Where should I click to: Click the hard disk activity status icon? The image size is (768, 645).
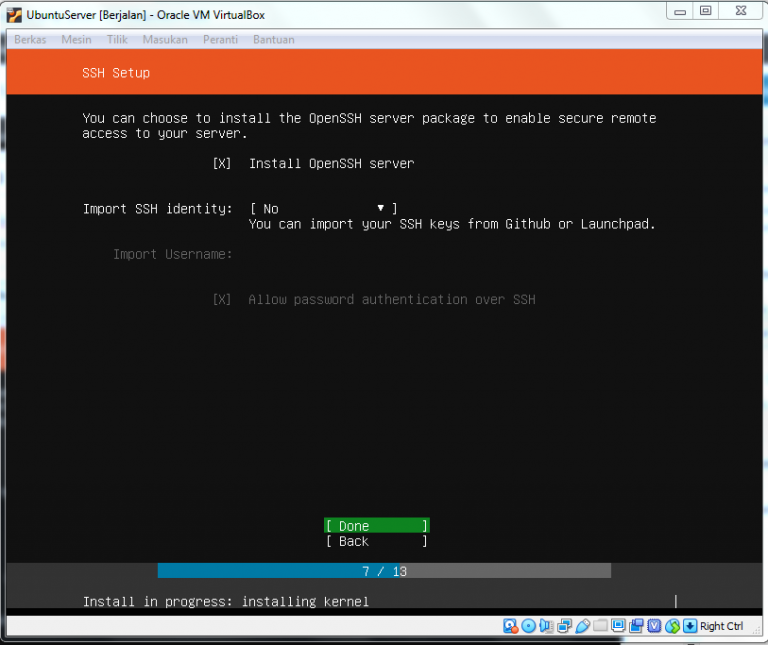510,626
